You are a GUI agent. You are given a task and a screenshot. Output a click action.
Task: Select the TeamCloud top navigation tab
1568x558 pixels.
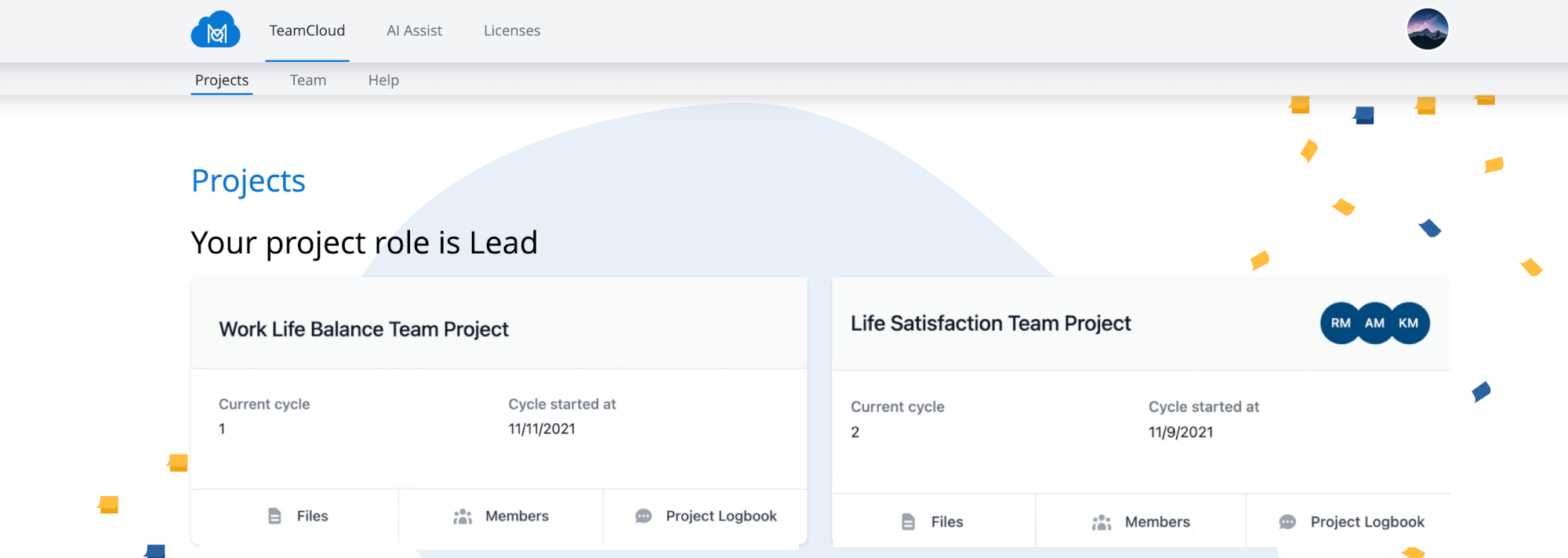(307, 31)
